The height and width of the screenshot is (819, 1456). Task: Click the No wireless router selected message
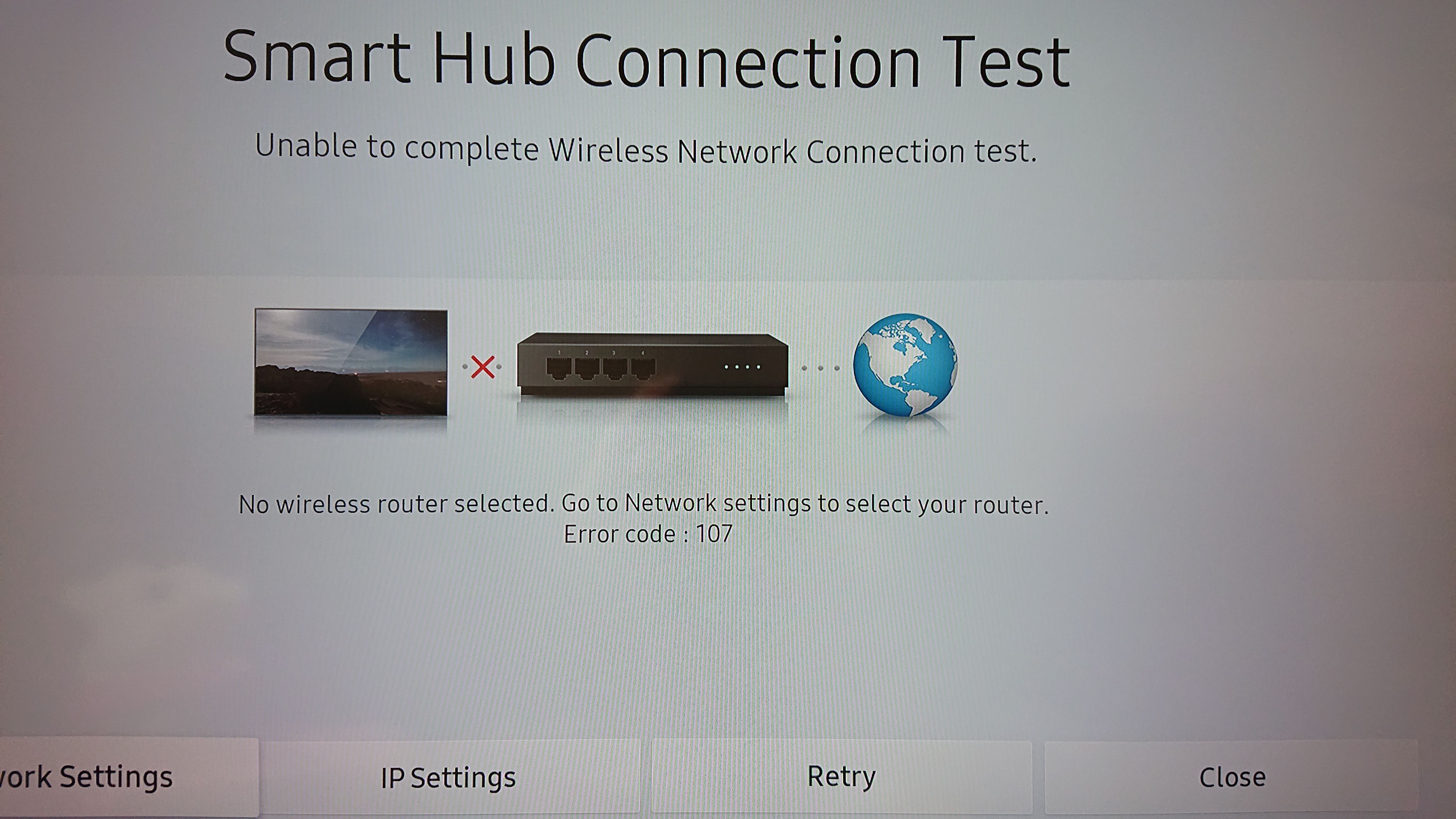643,504
